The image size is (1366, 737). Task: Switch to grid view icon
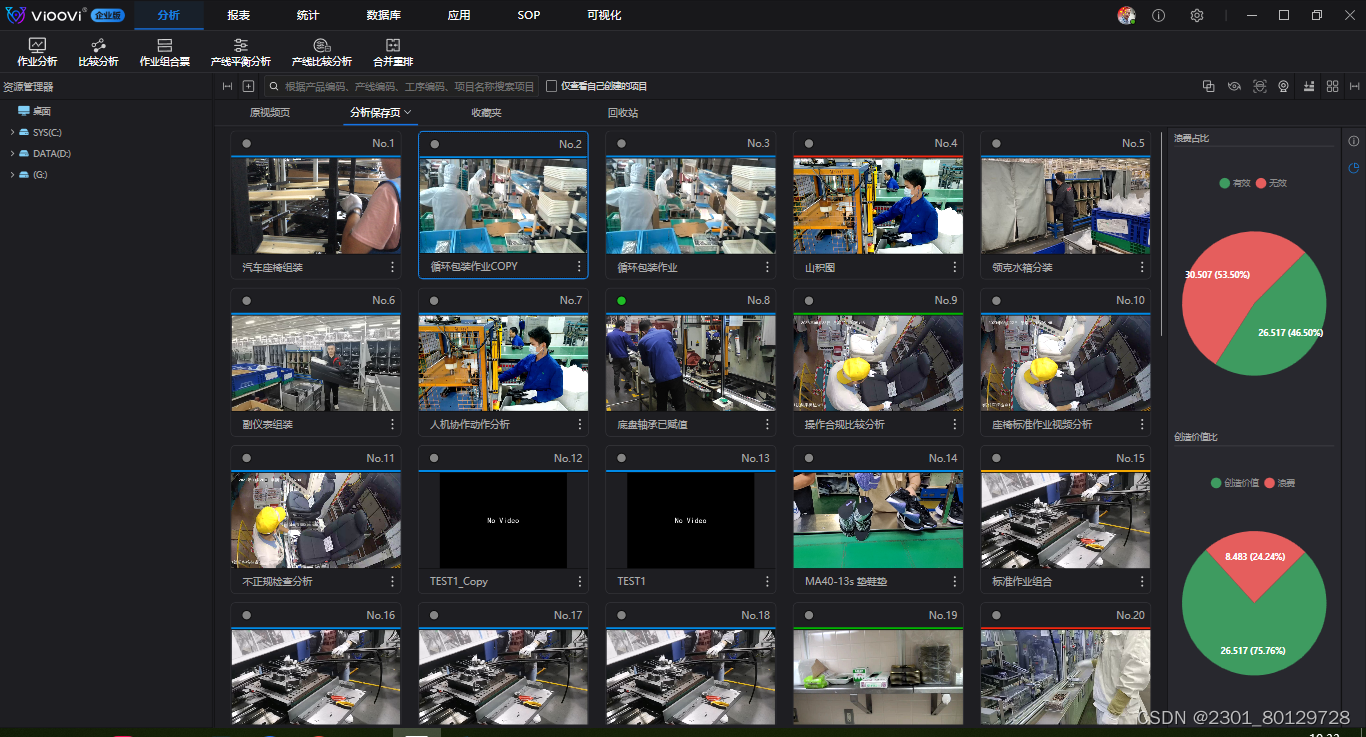click(x=1332, y=86)
